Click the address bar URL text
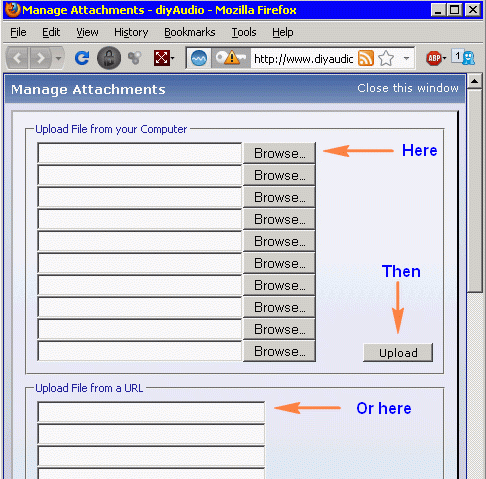Screen dimensions: 486x479 tap(303, 59)
